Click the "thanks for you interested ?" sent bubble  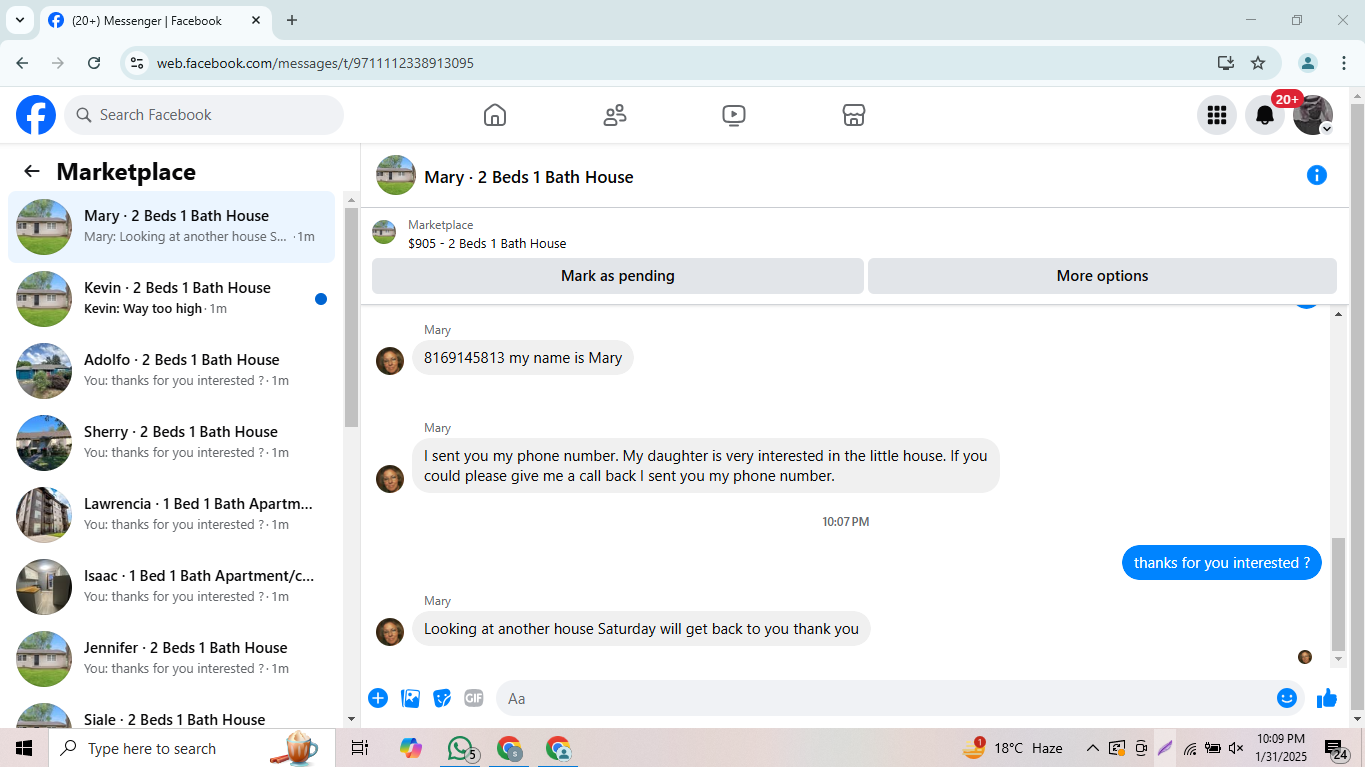coord(1222,563)
